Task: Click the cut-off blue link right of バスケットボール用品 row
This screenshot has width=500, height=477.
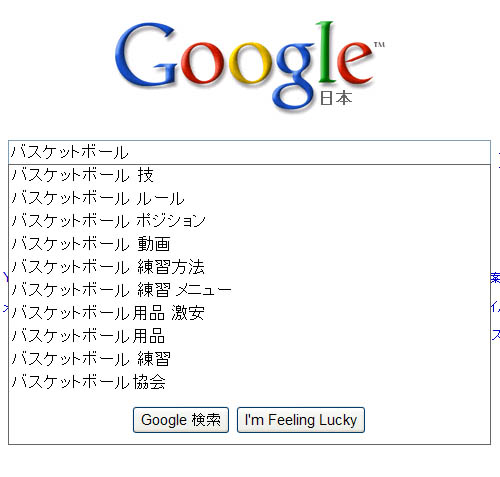Action: [496, 334]
